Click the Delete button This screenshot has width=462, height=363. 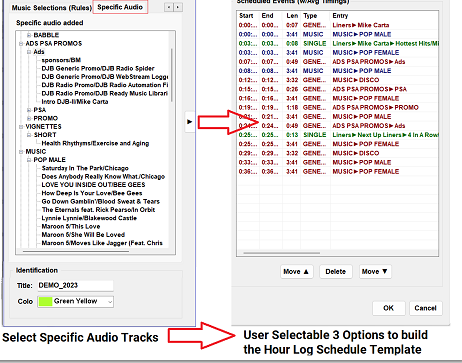[x=335, y=272]
